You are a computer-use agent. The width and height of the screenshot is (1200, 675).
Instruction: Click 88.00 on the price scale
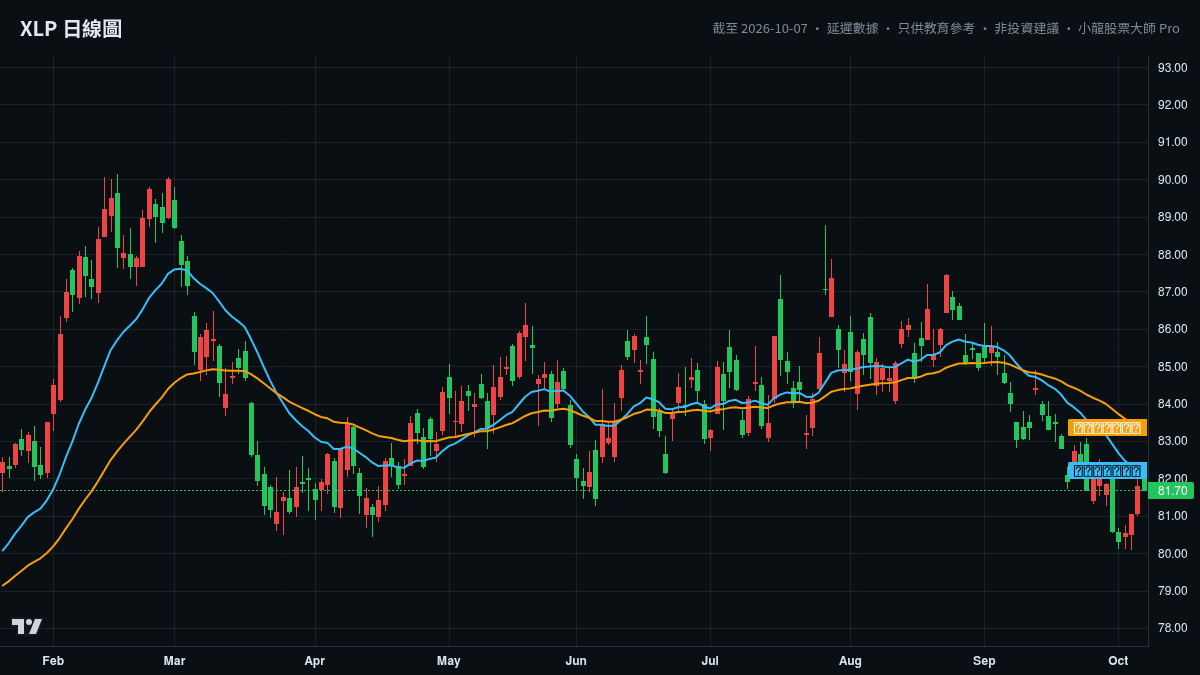[x=1172, y=255]
